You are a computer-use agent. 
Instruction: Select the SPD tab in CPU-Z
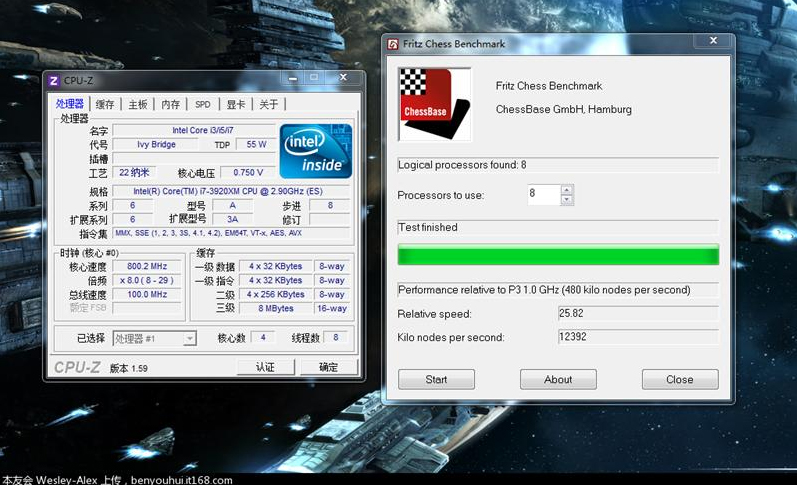pyautogui.click(x=203, y=104)
